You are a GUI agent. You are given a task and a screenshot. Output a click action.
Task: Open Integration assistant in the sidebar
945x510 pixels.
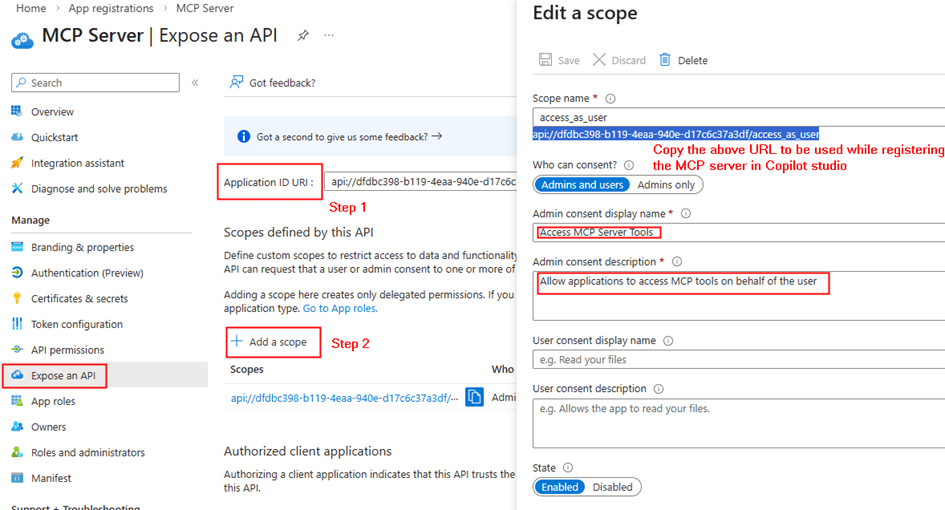coord(77,163)
